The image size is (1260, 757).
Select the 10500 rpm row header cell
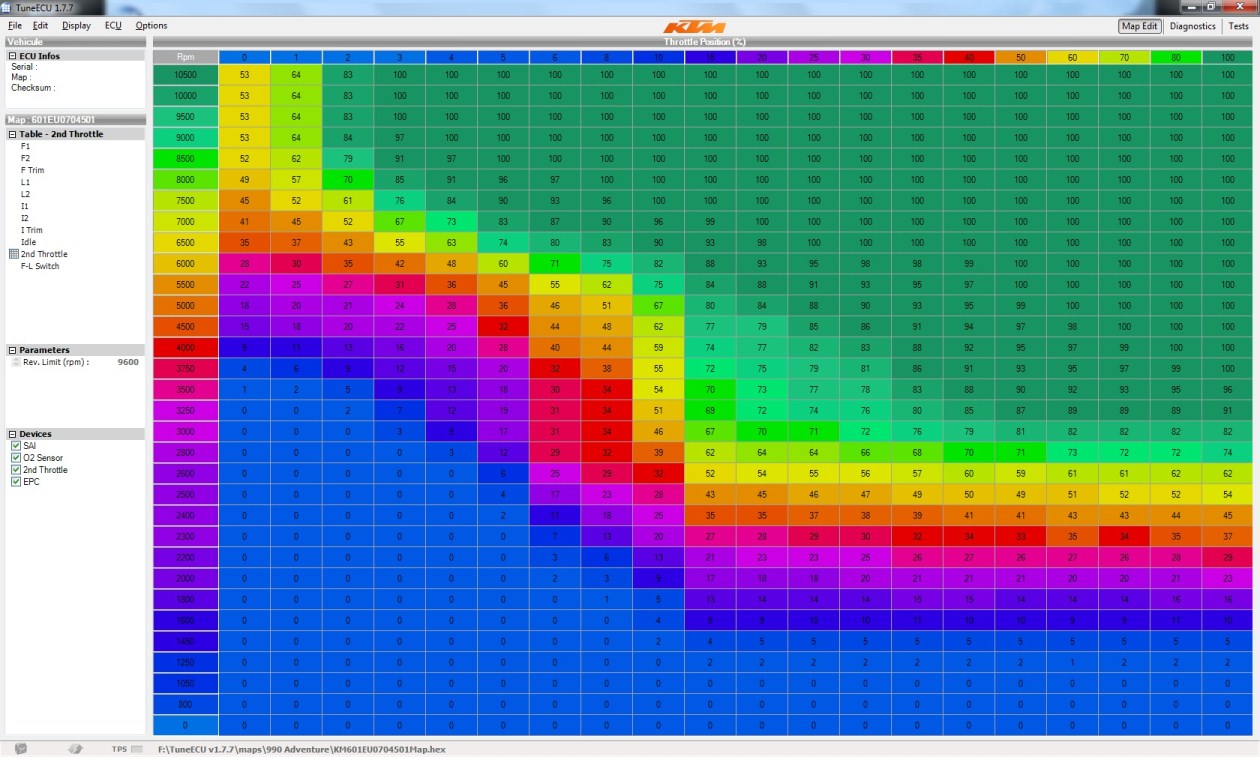tap(185, 74)
